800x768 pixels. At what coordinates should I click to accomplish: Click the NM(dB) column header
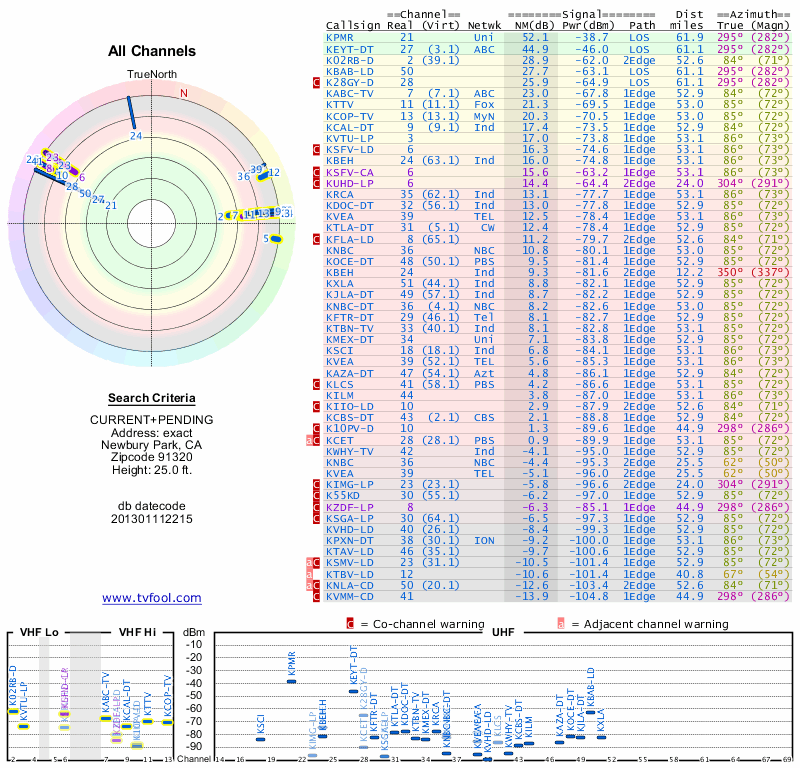click(532, 26)
